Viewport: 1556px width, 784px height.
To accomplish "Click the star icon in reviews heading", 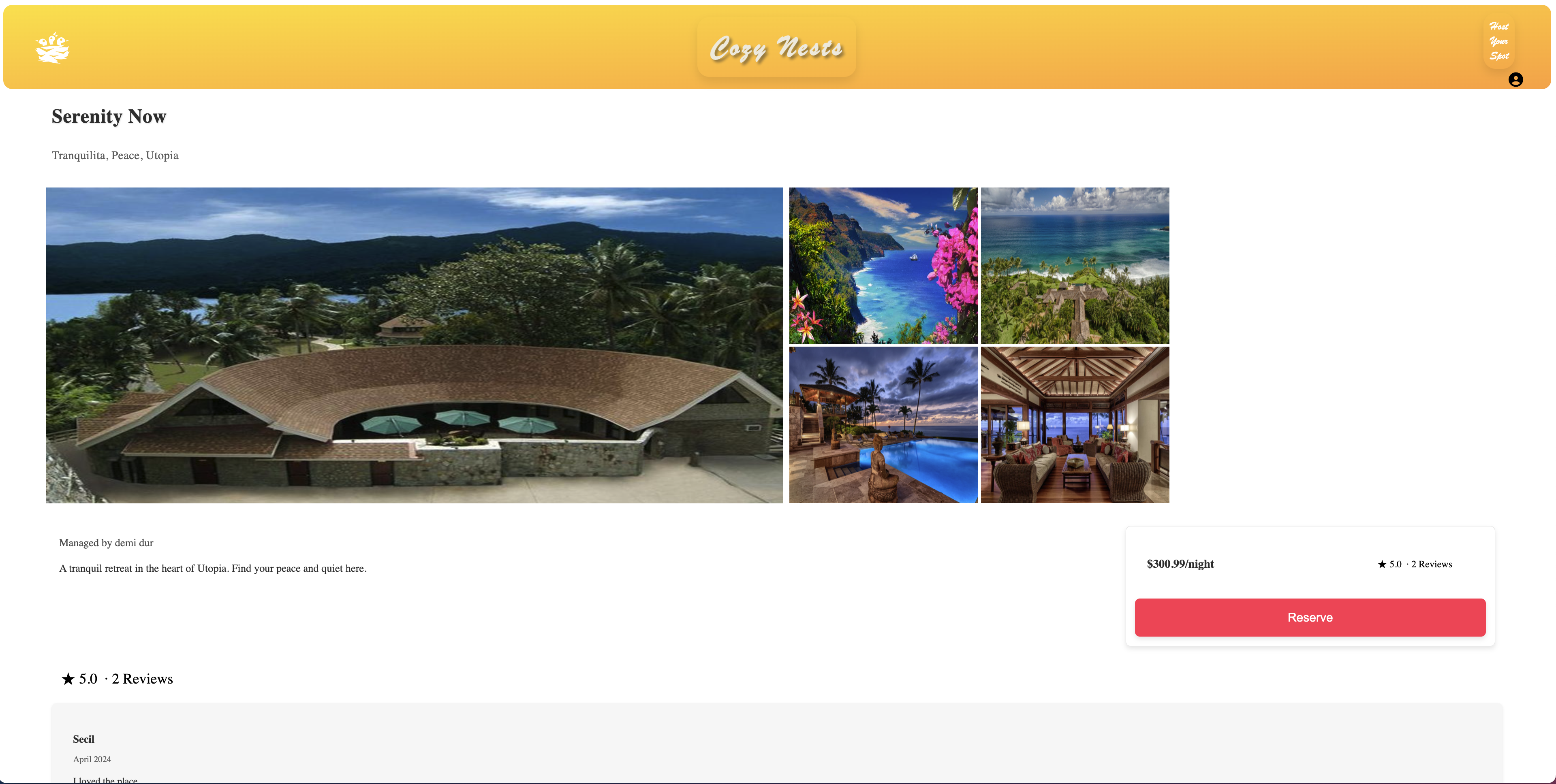I will tap(68, 679).
